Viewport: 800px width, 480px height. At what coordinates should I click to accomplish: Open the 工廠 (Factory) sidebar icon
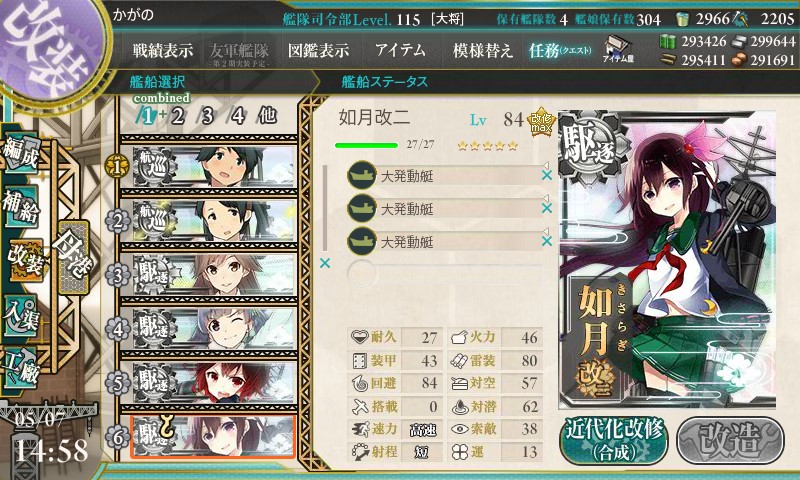point(21,368)
